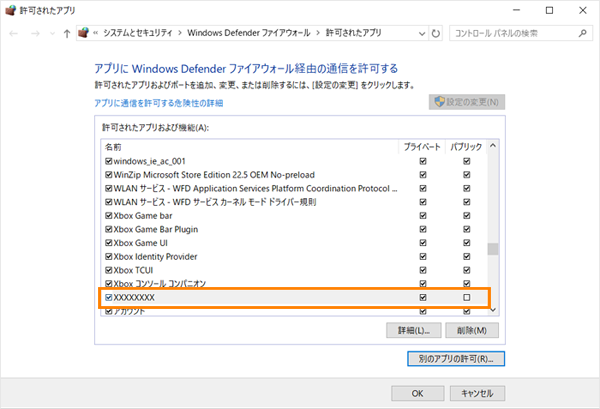Toggle private checkbox for Xbox TCUI
Image resolution: width=600 pixels, height=409 pixels.
point(423,270)
